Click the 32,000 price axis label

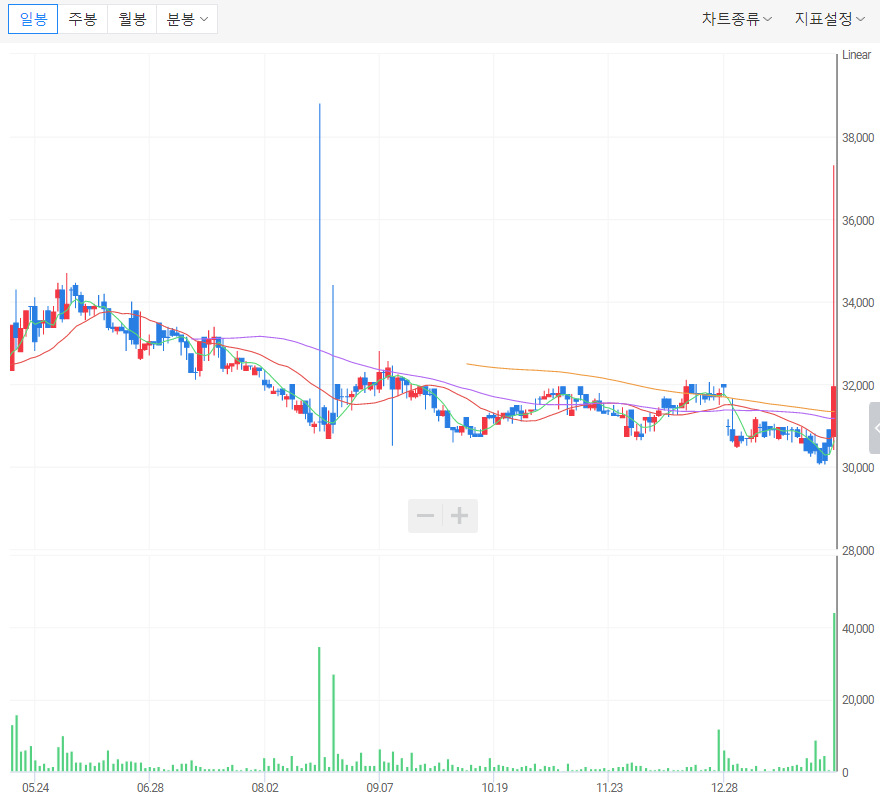pyautogui.click(x=858, y=386)
